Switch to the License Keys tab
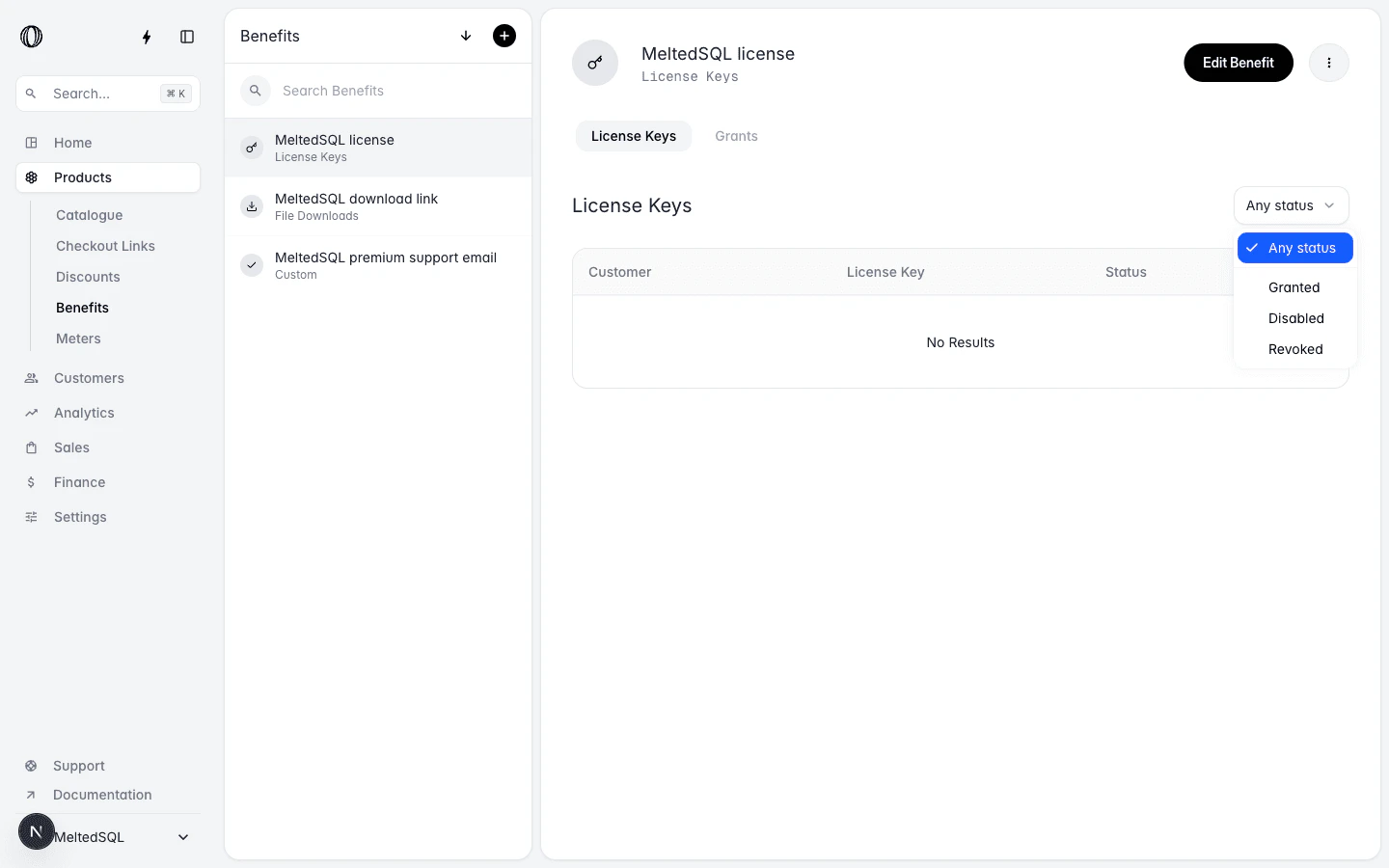Screen dimensions: 1389x868 point(634,136)
